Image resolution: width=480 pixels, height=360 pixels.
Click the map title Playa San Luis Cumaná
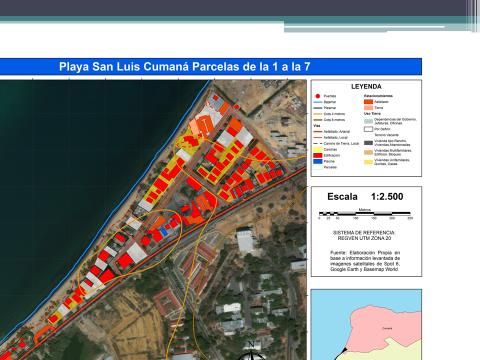point(184,67)
